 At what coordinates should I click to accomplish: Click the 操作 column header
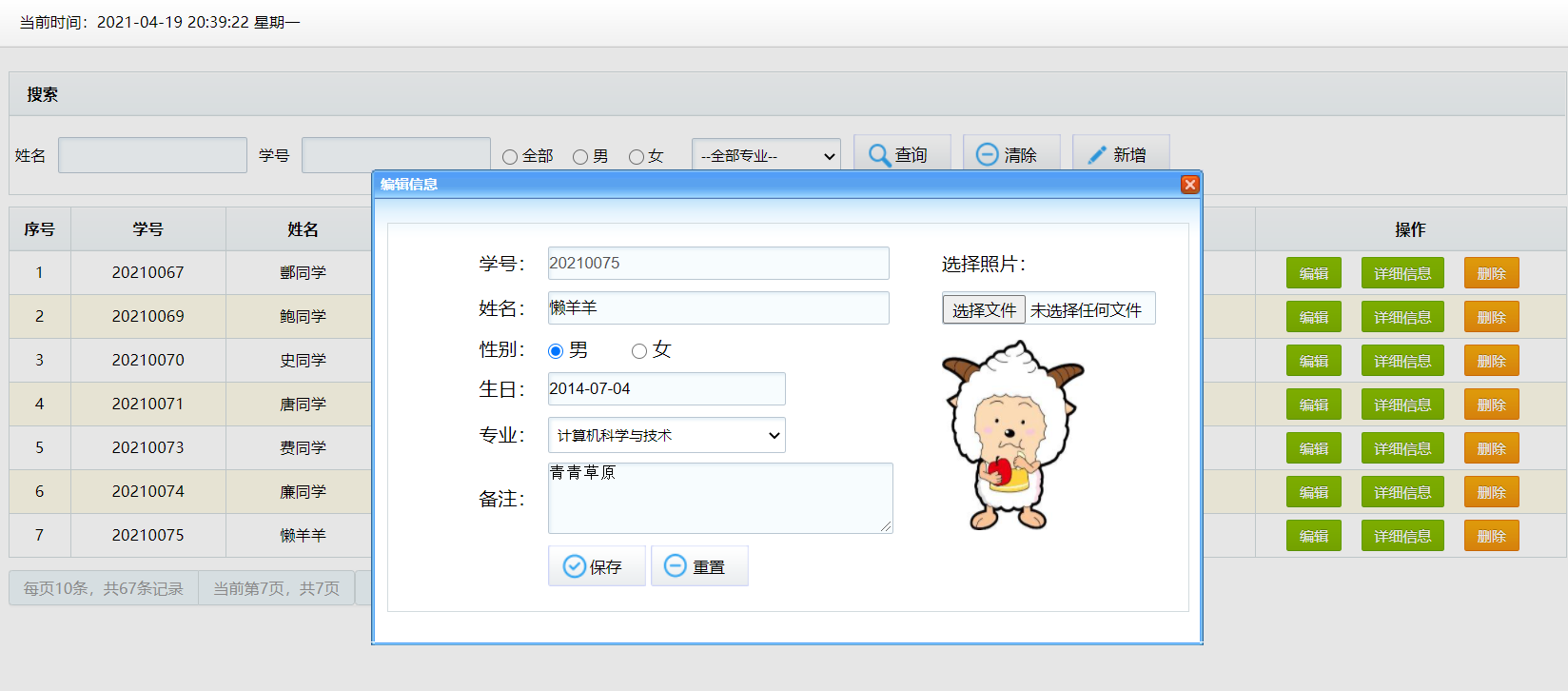click(x=1410, y=229)
